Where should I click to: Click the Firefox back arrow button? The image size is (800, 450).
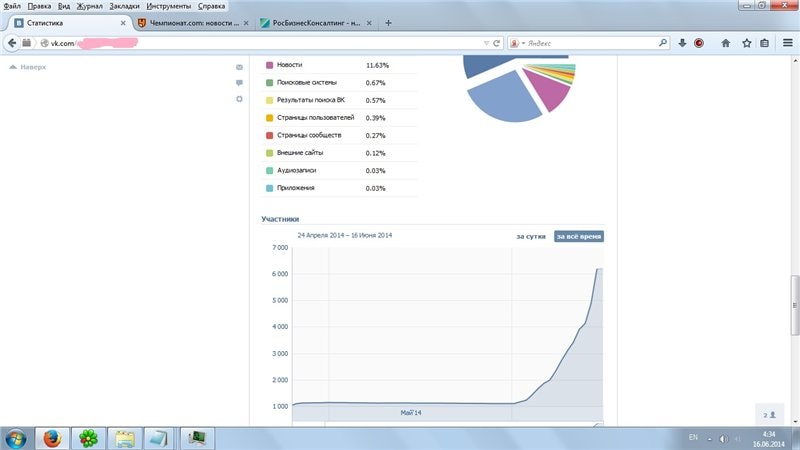tap(12, 43)
